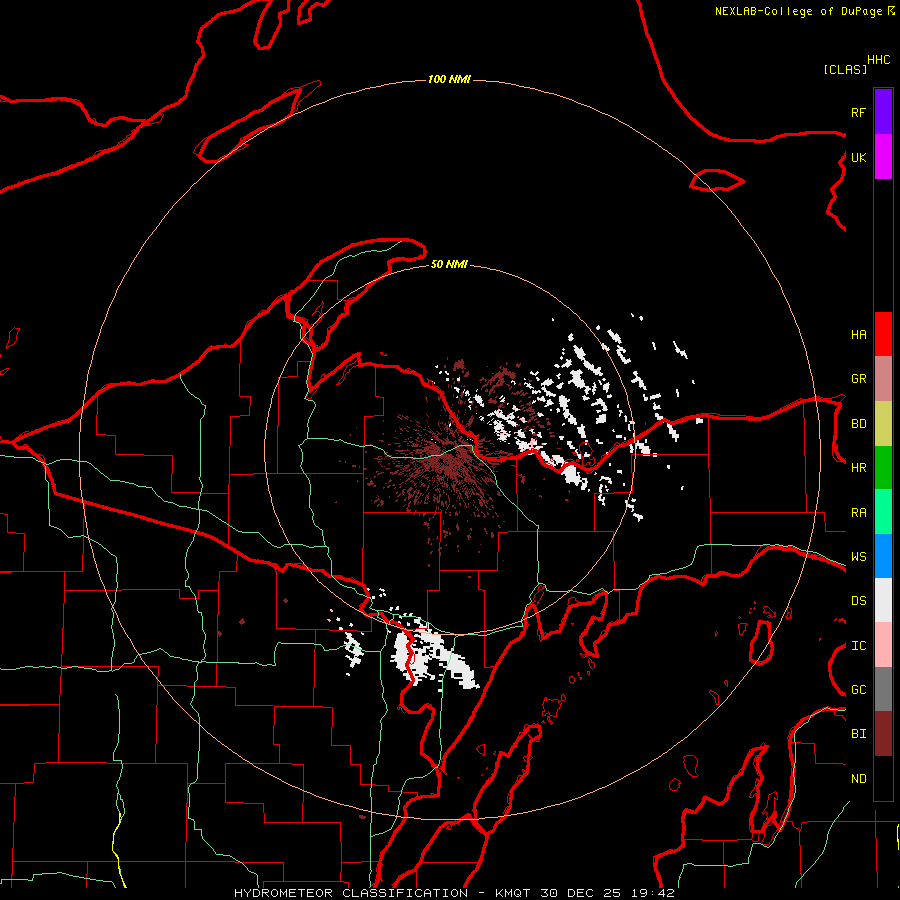Click the GR legend label
Screen dimensions: 900x900
(858, 379)
